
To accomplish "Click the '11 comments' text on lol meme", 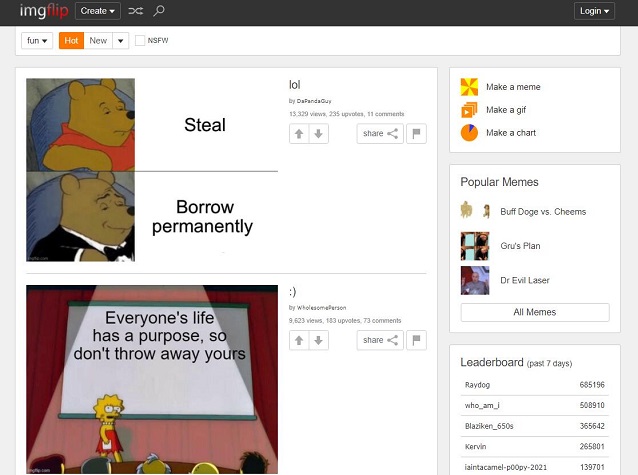I will [385, 114].
